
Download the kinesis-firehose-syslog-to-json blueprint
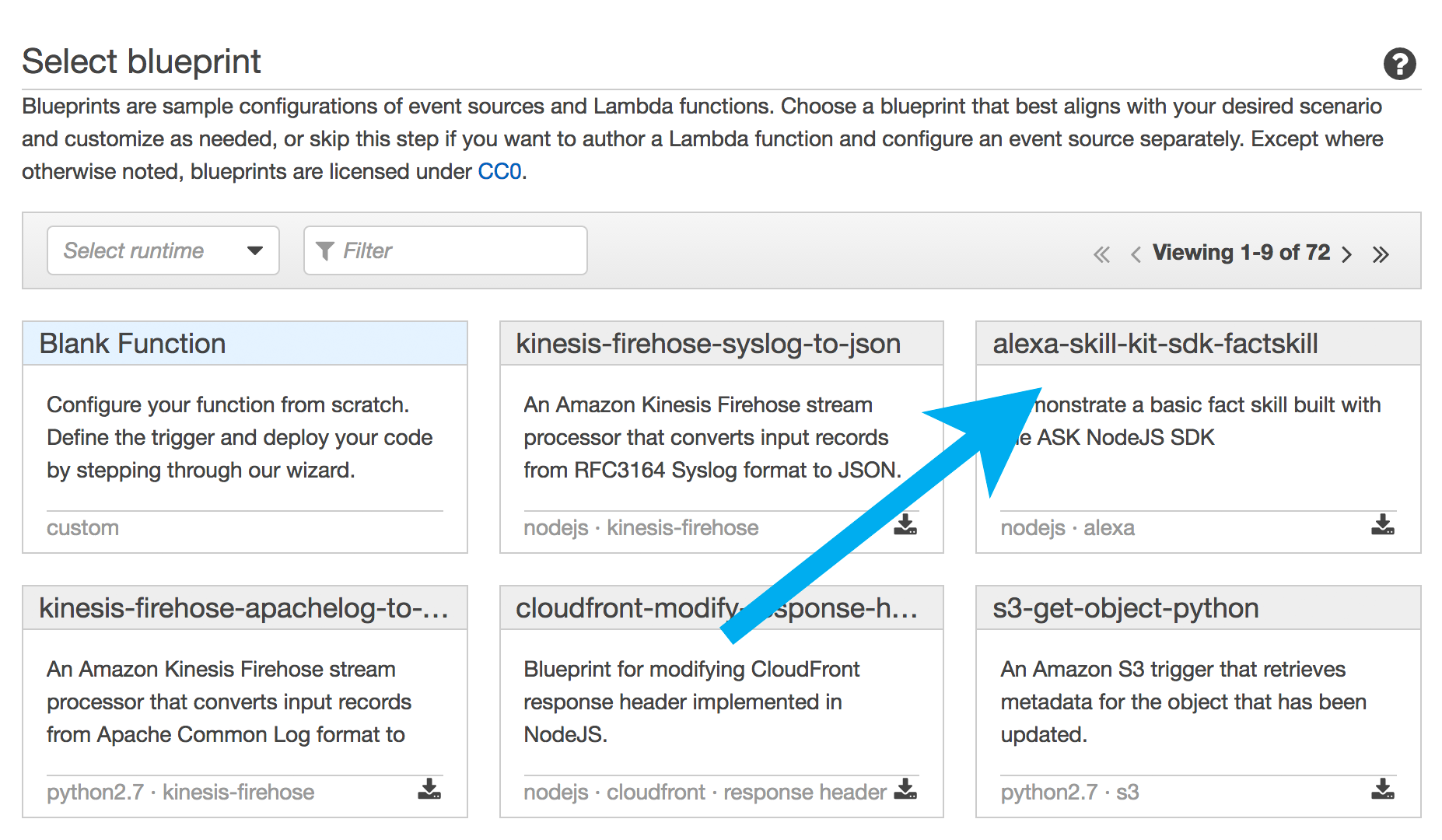[x=905, y=525]
